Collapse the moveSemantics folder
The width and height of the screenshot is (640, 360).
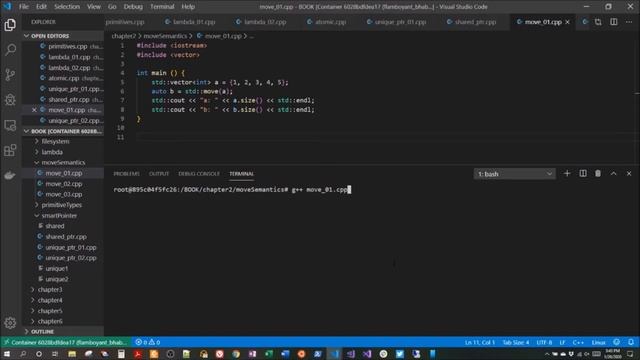point(63,162)
